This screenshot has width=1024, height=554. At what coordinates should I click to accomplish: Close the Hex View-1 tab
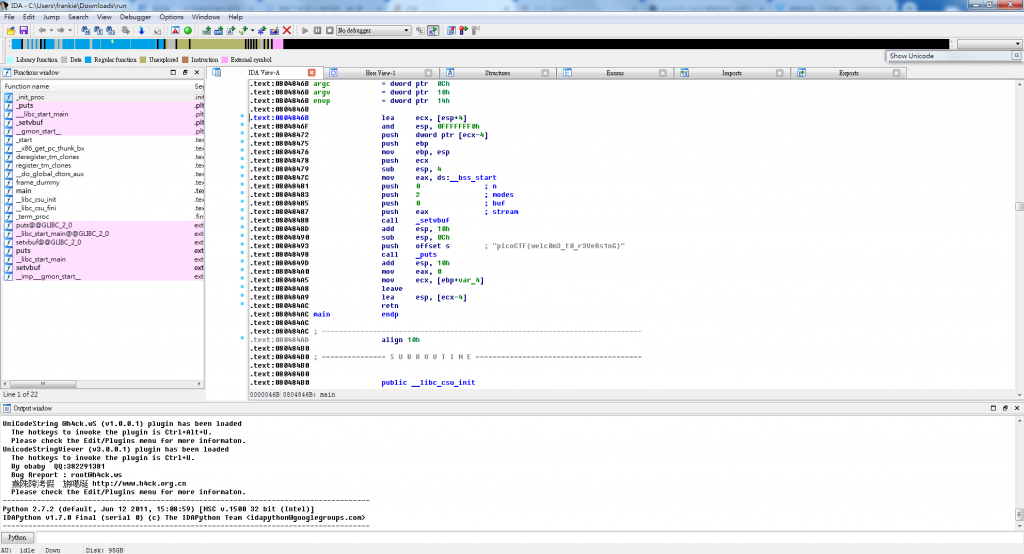tap(428, 73)
